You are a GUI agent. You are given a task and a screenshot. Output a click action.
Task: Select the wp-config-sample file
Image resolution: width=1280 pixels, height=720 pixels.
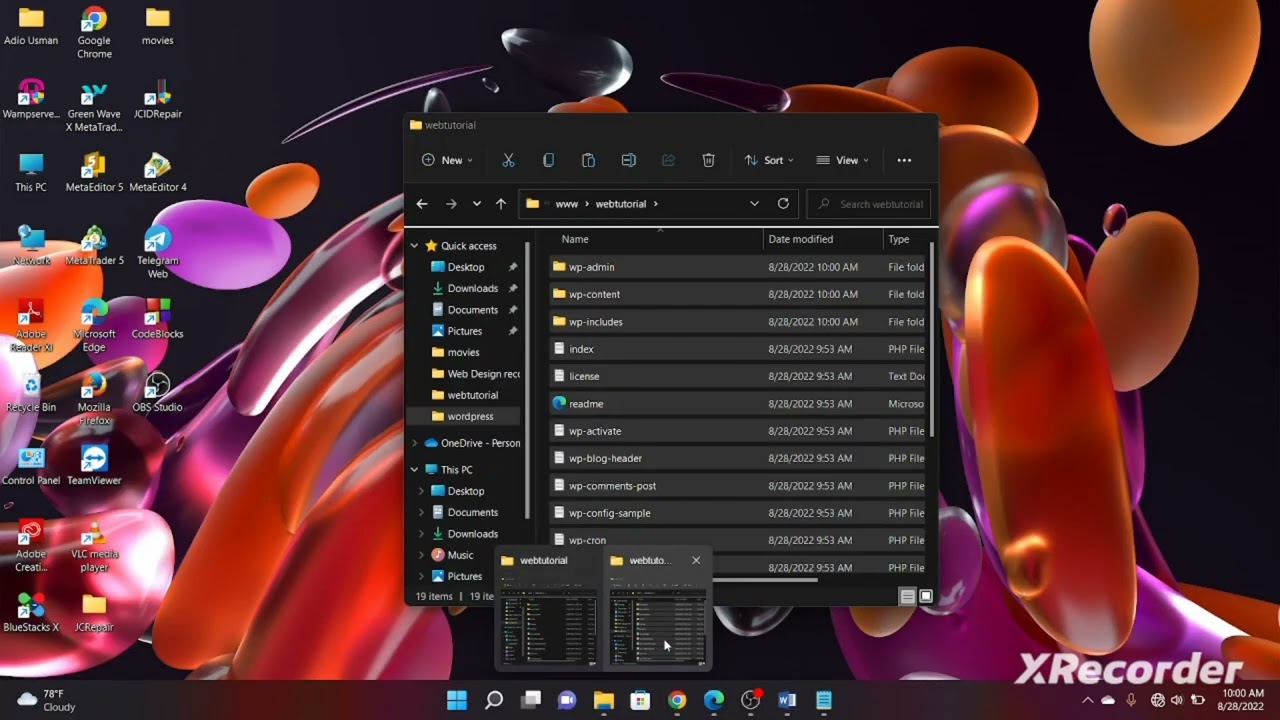[x=738, y=513]
